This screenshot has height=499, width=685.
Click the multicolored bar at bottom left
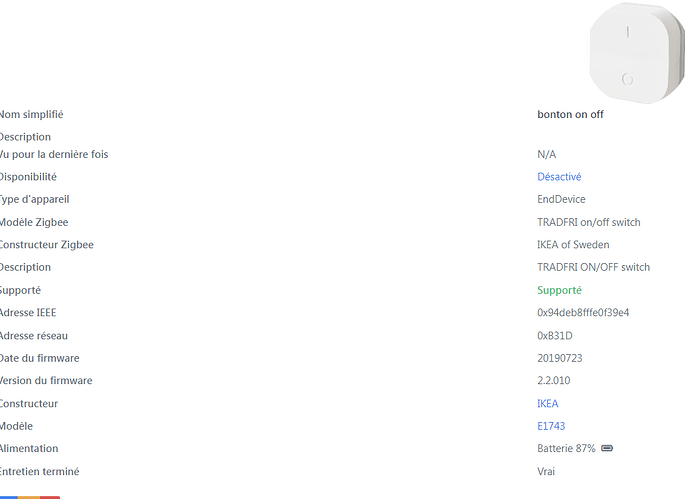[x=28, y=496]
